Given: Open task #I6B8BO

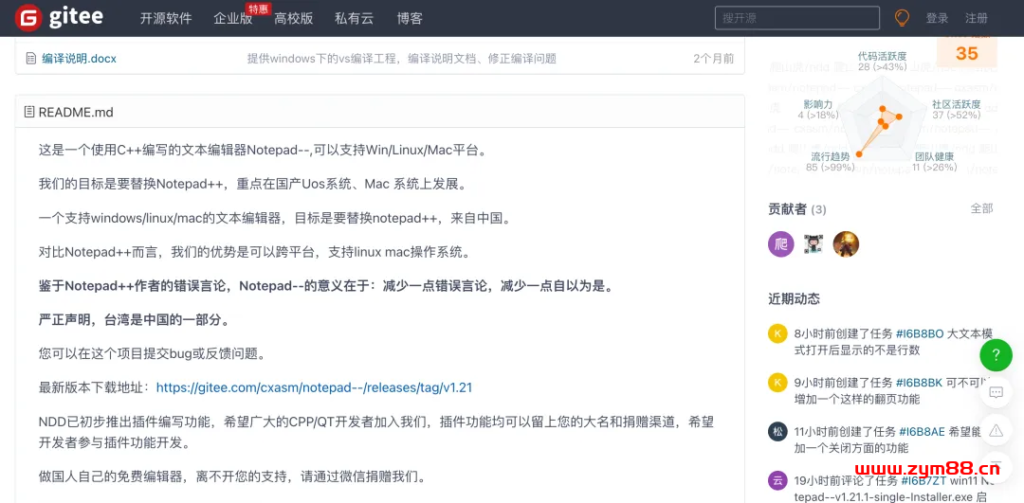Looking at the screenshot, I should (920, 334).
